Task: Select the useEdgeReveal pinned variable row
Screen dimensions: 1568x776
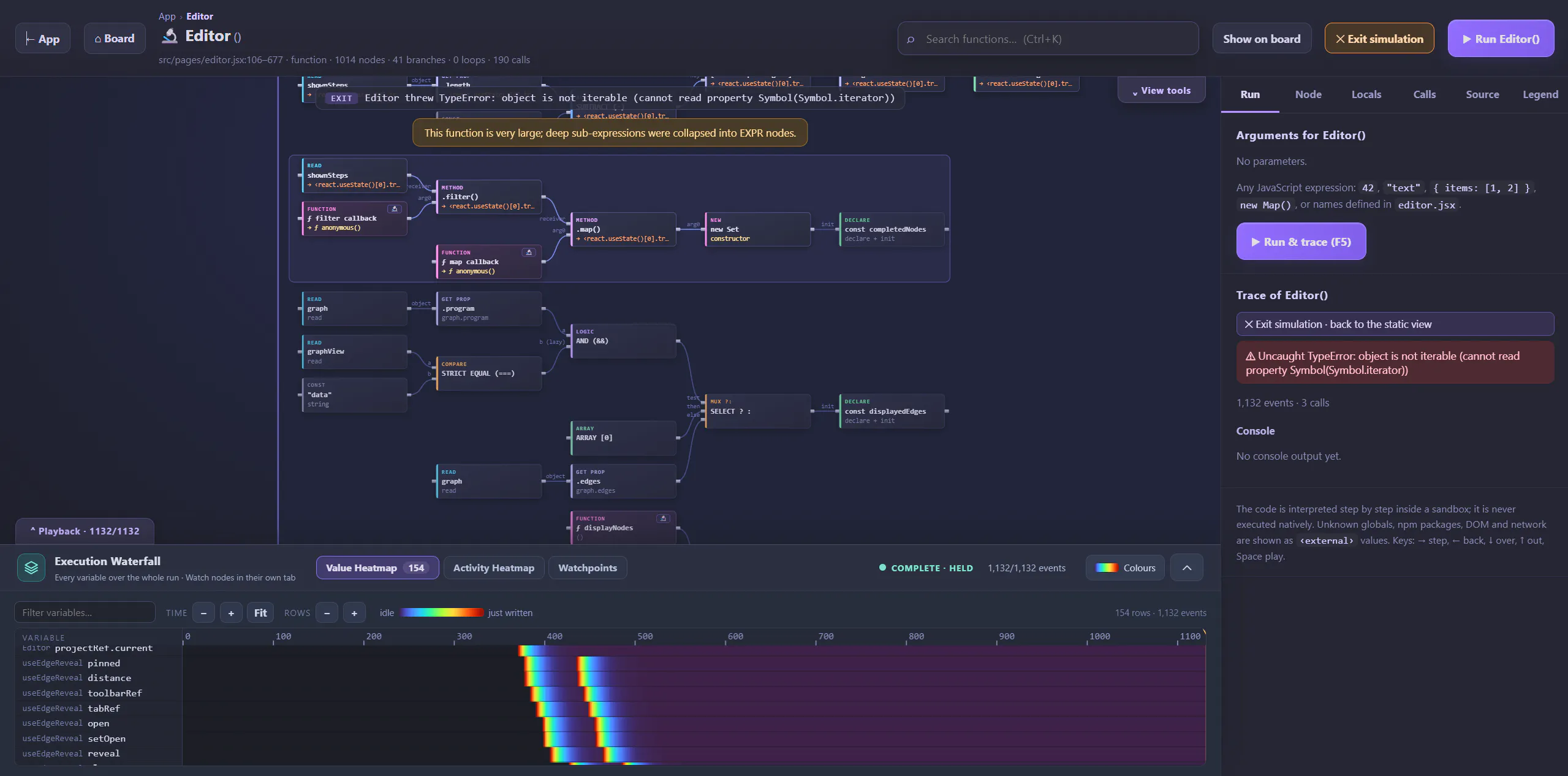Action: pyautogui.click(x=98, y=663)
